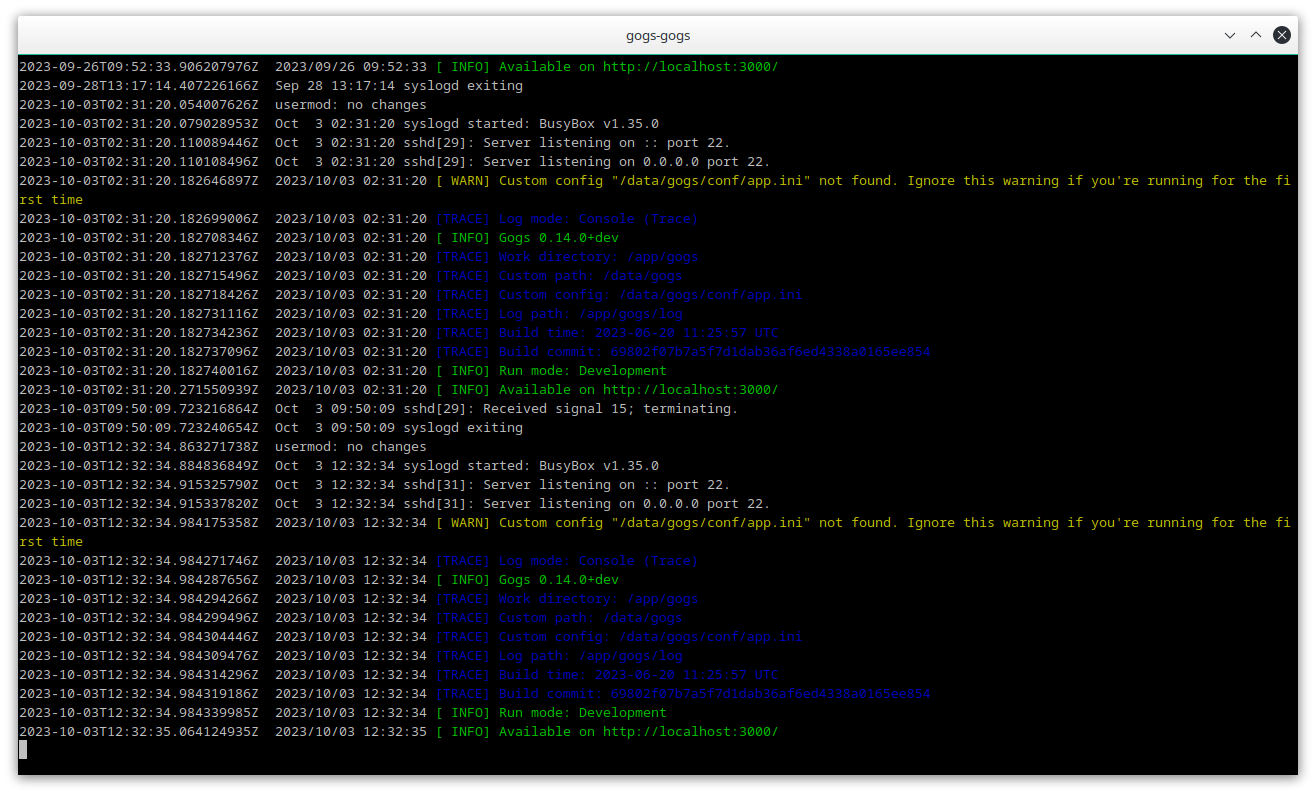Close the gogs-gogs window
The image size is (1316, 795).
(x=1282, y=35)
